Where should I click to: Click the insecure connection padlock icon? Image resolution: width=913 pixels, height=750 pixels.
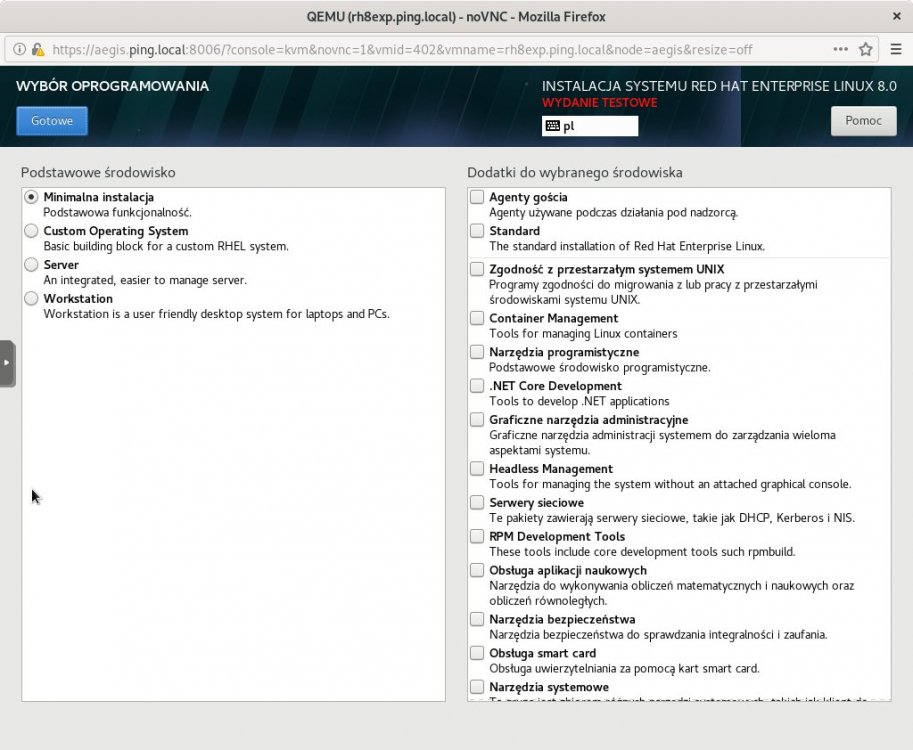click(x=38, y=49)
